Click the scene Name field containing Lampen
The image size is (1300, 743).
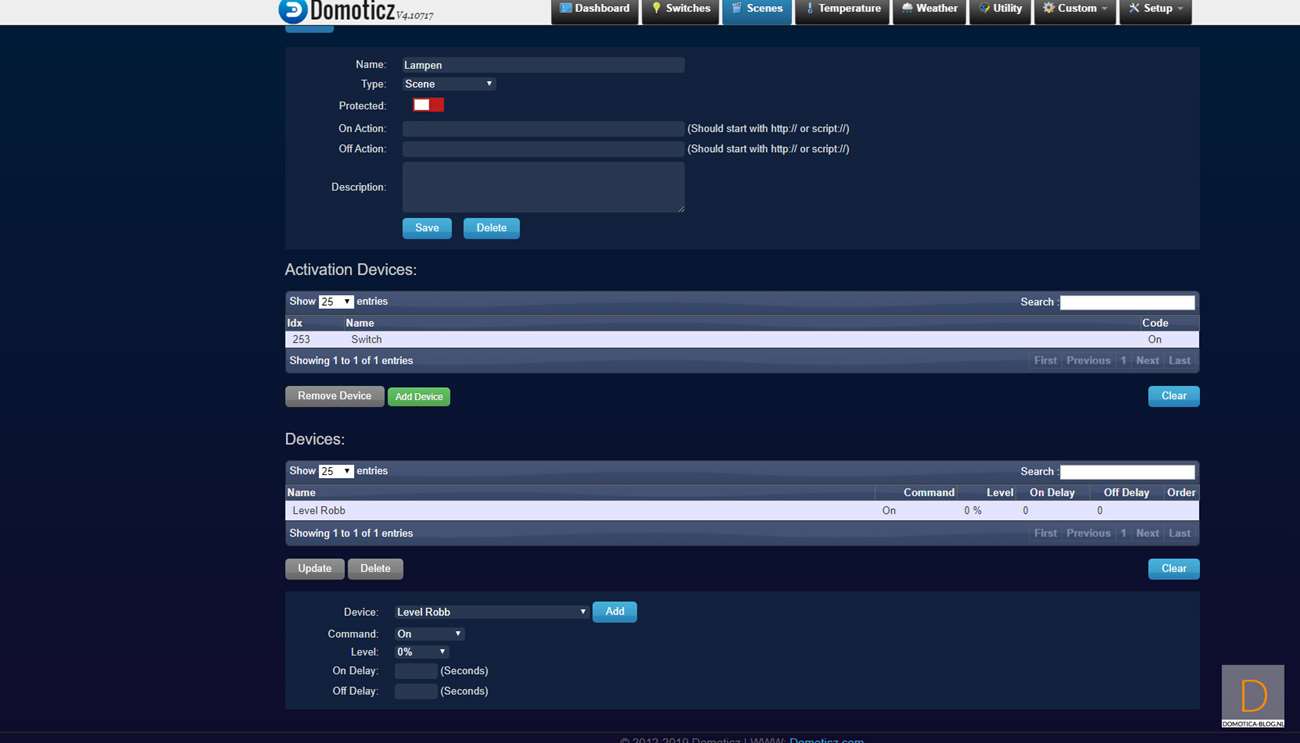(x=543, y=65)
